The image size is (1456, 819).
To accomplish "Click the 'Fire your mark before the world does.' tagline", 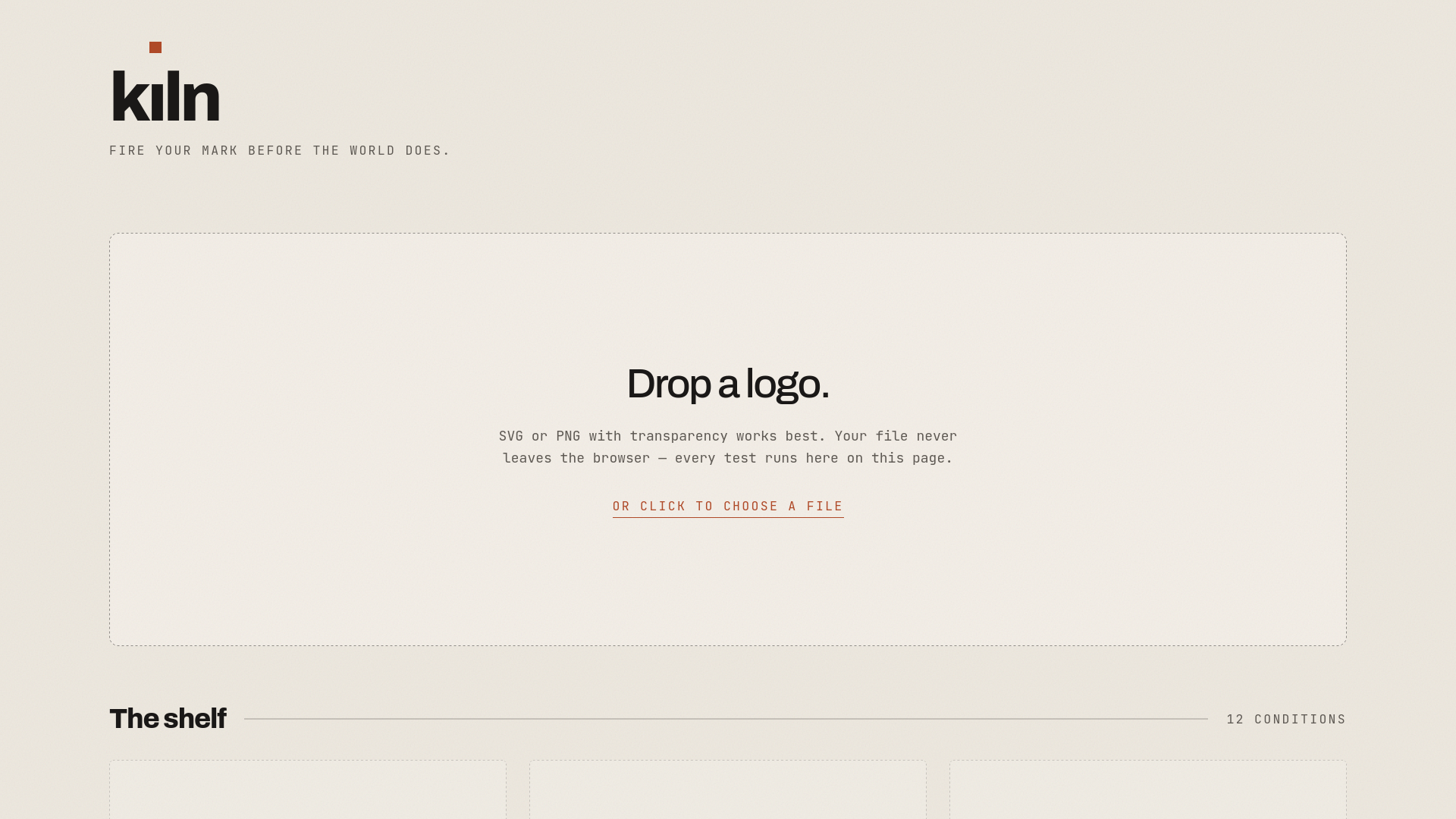I will pos(280,150).
